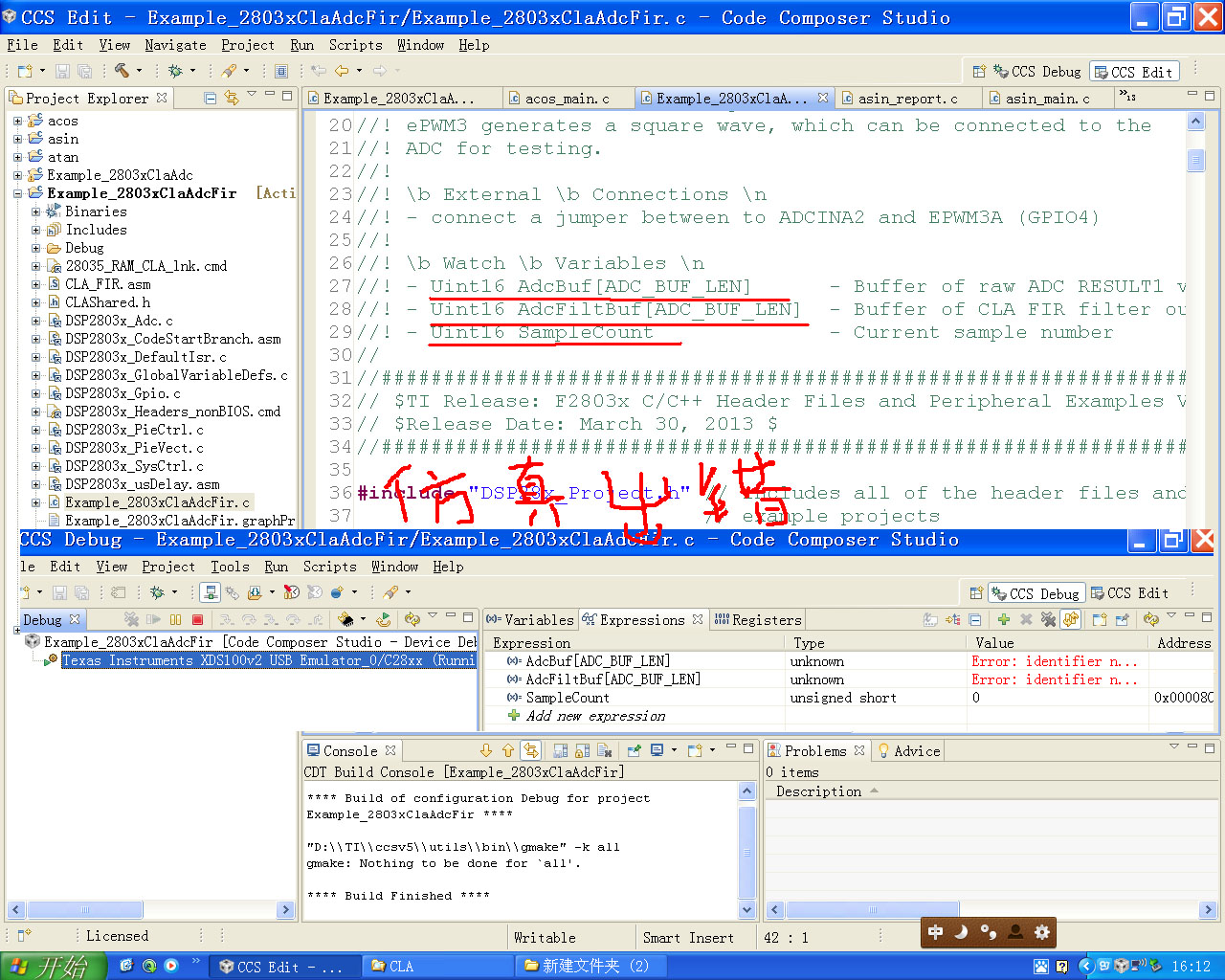The width and height of the screenshot is (1225, 980).
Task: Select the Texas Instruments XDS100v2 emulator thread
Action: click(x=268, y=660)
